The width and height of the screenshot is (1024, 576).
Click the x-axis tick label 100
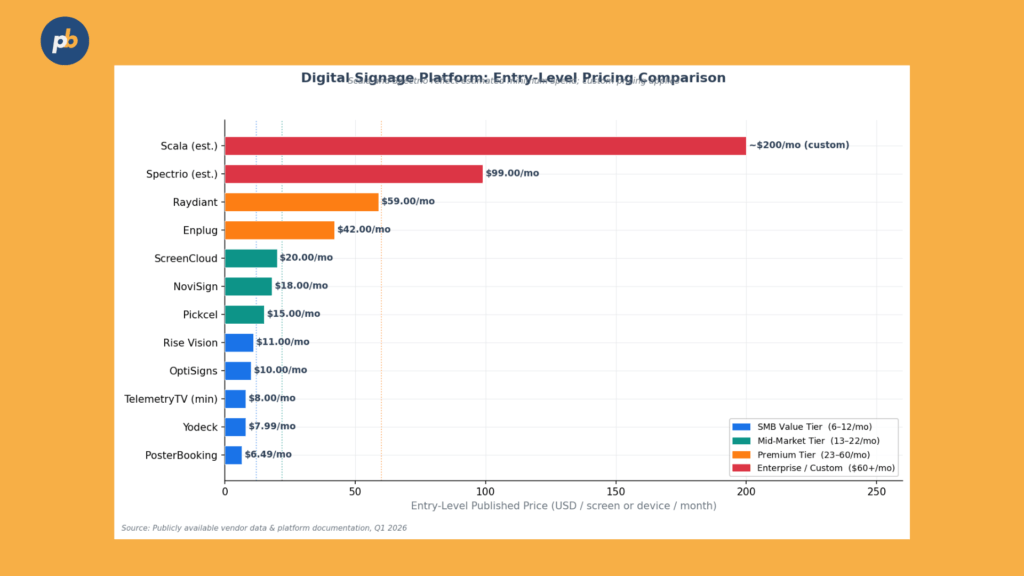(x=485, y=492)
